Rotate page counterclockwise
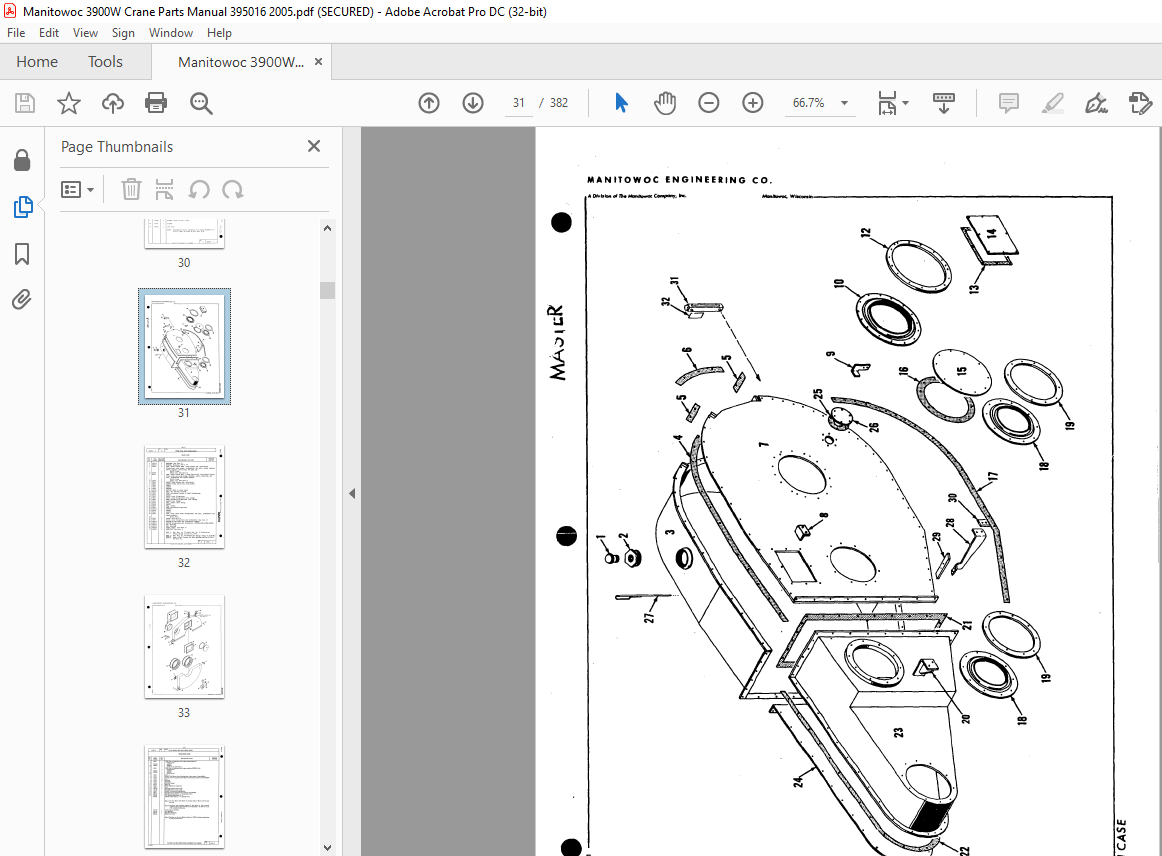The image size is (1162, 856). click(199, 190)
